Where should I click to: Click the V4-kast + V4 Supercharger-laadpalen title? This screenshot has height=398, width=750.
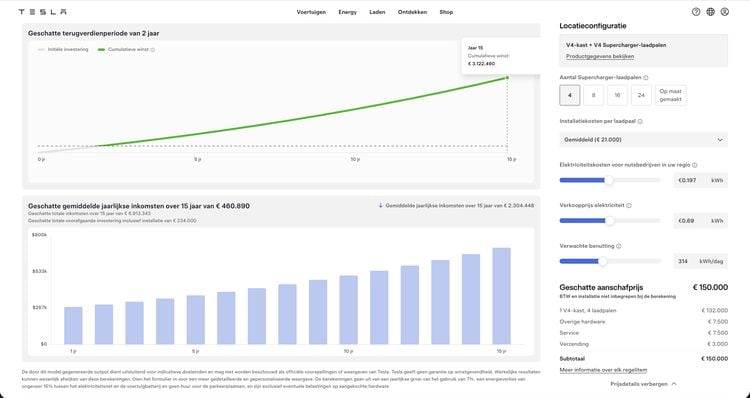616,45
